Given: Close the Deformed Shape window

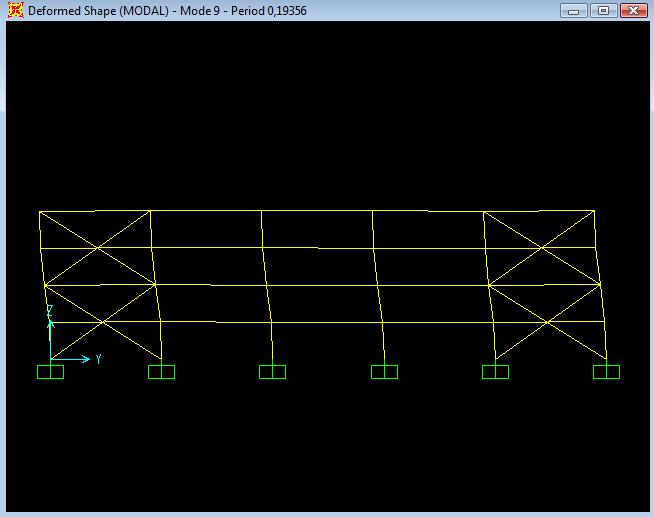Looking at the screenshot, I should pos(634,11).
